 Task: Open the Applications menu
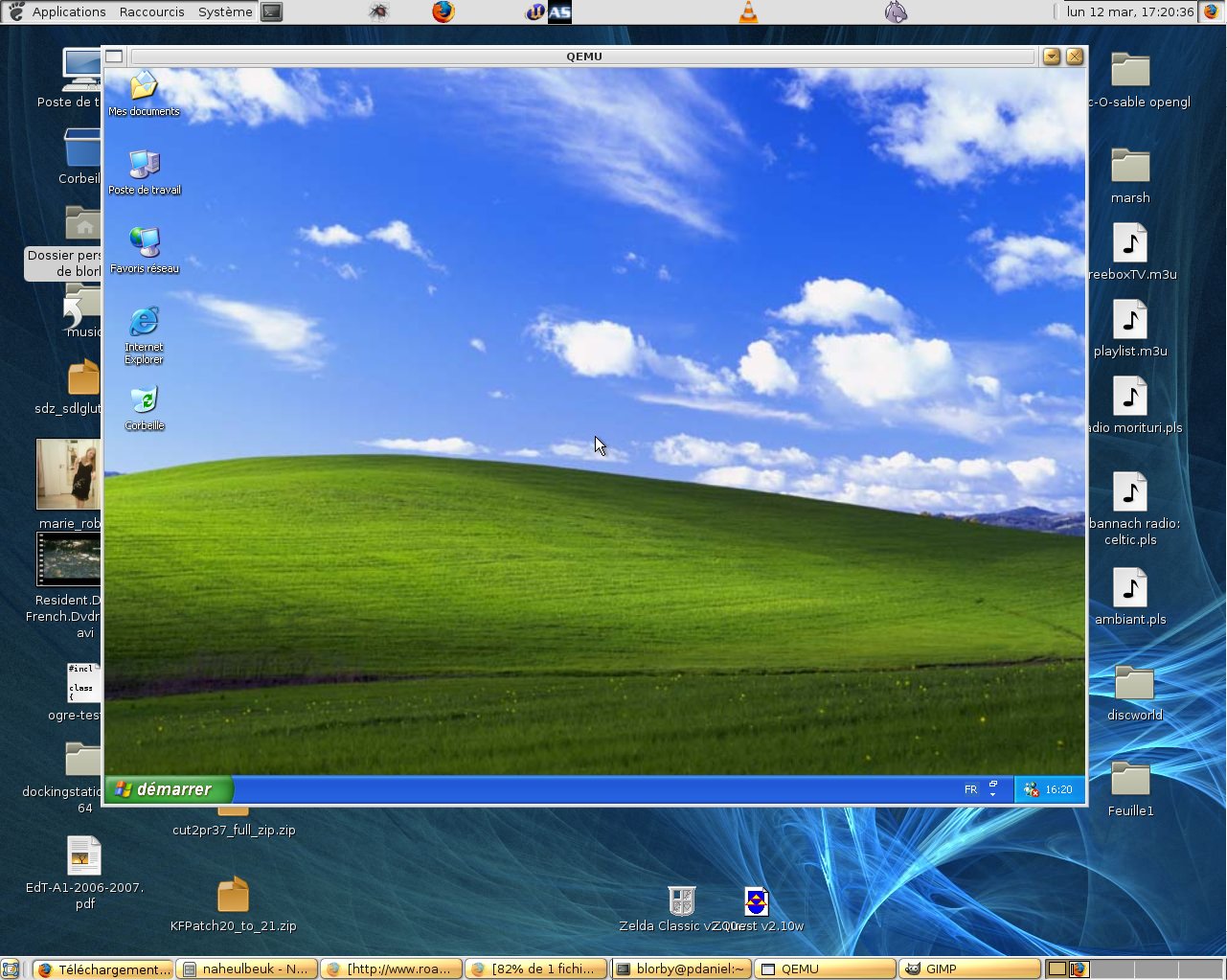[68, 11]
